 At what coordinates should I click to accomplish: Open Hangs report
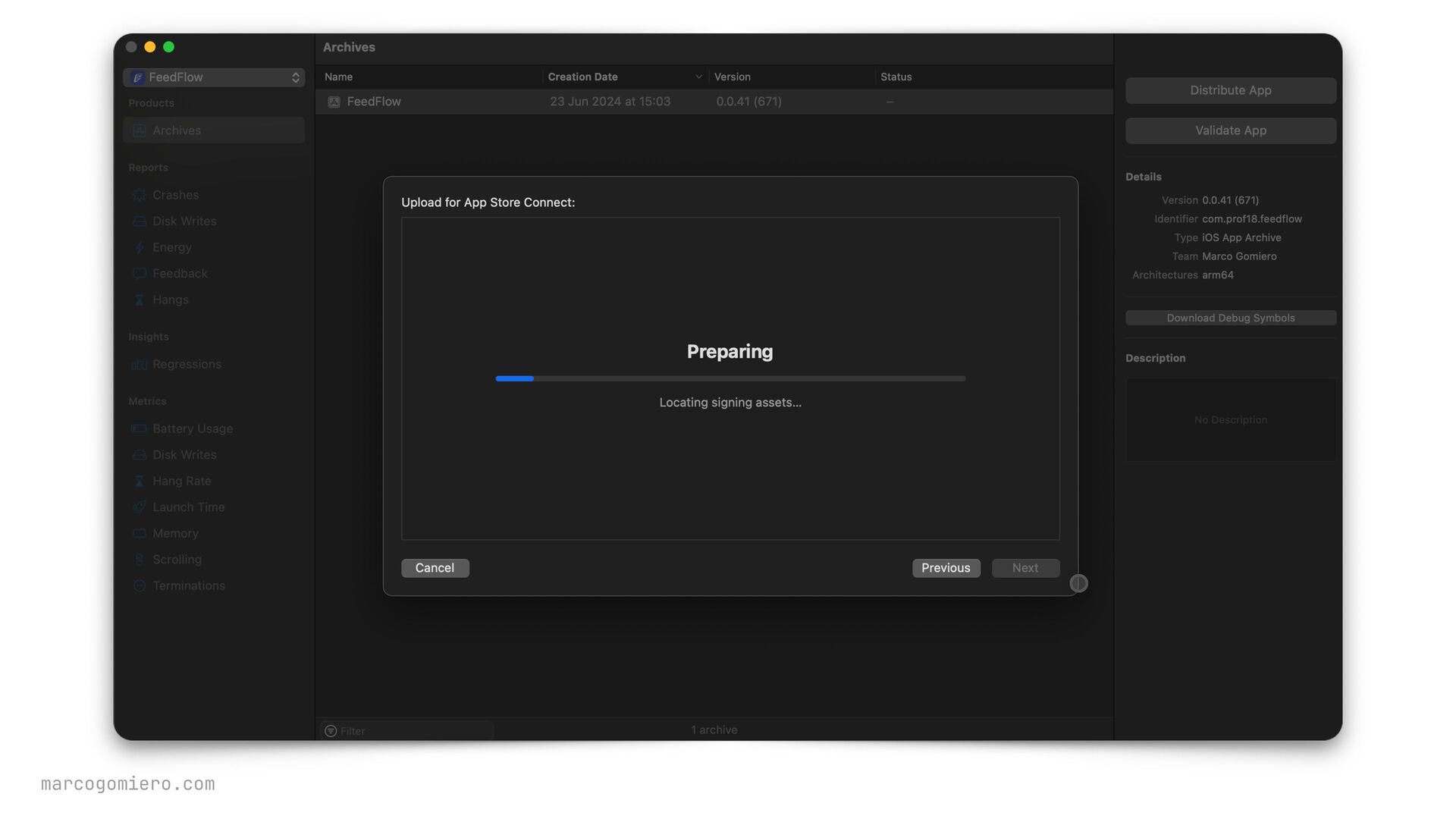171,300
